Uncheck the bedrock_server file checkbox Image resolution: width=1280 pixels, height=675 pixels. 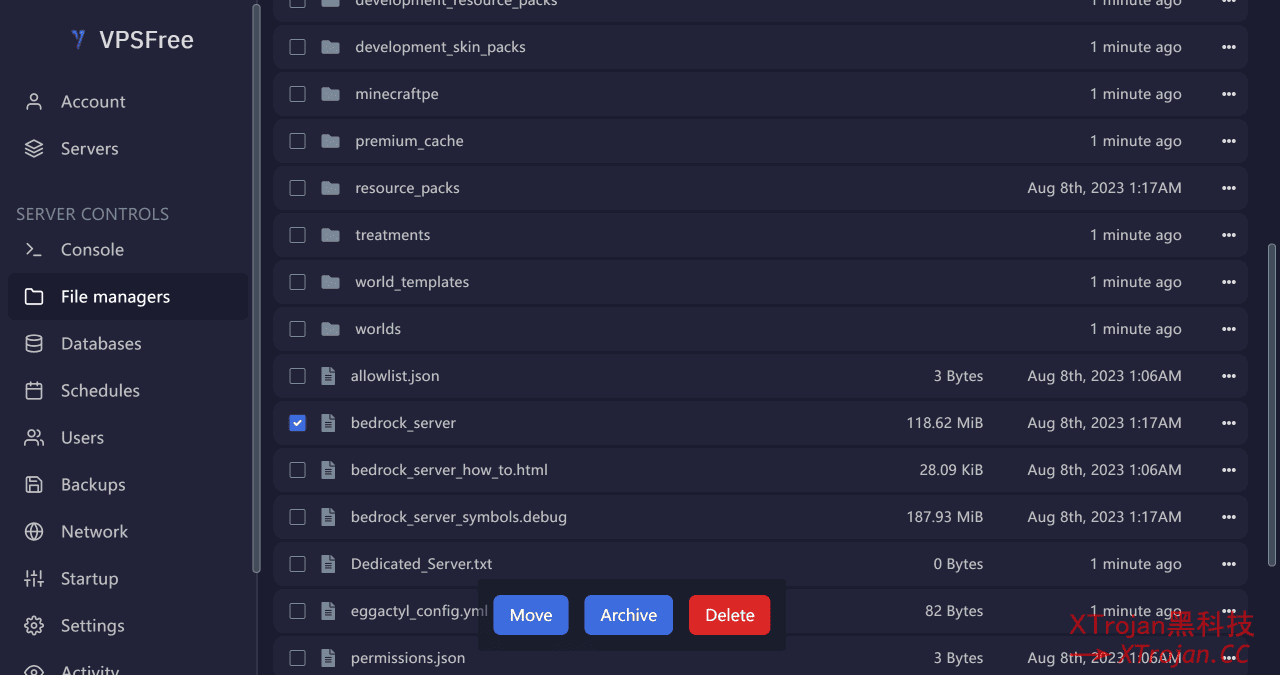pyautogui.click(x=297, y=423)
